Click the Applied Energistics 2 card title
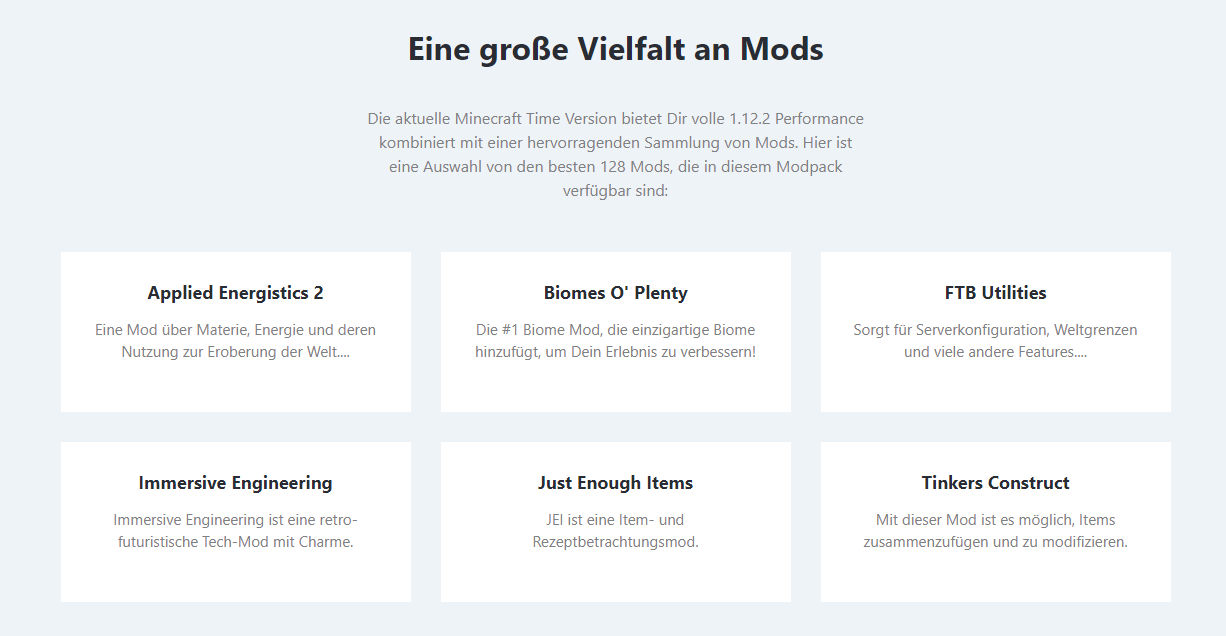1226x636 pixels. (235, 293)
